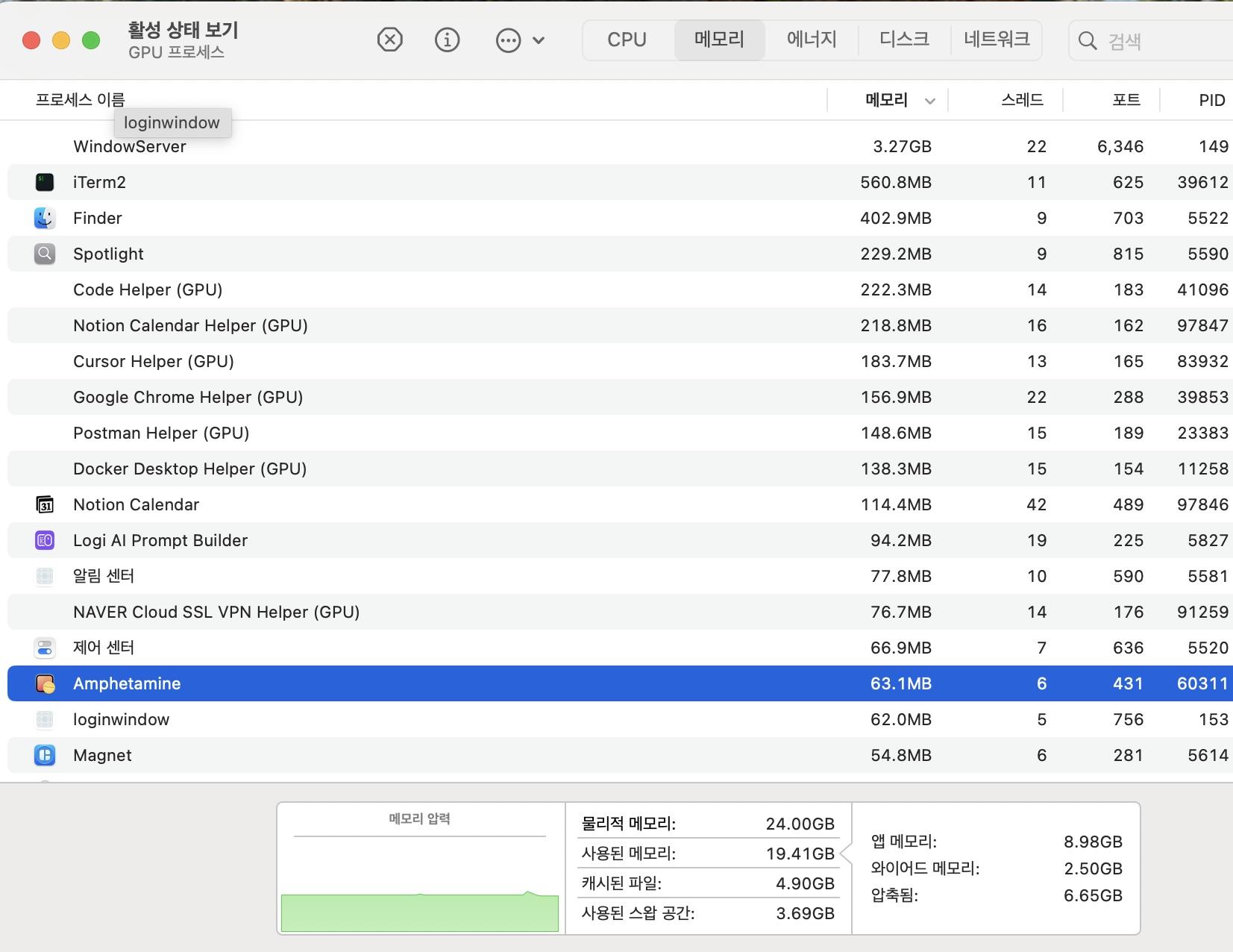Viewport: 1233px width, 952px height.
Task: Click the yellow minimize window button
Action: pos(61,40)
